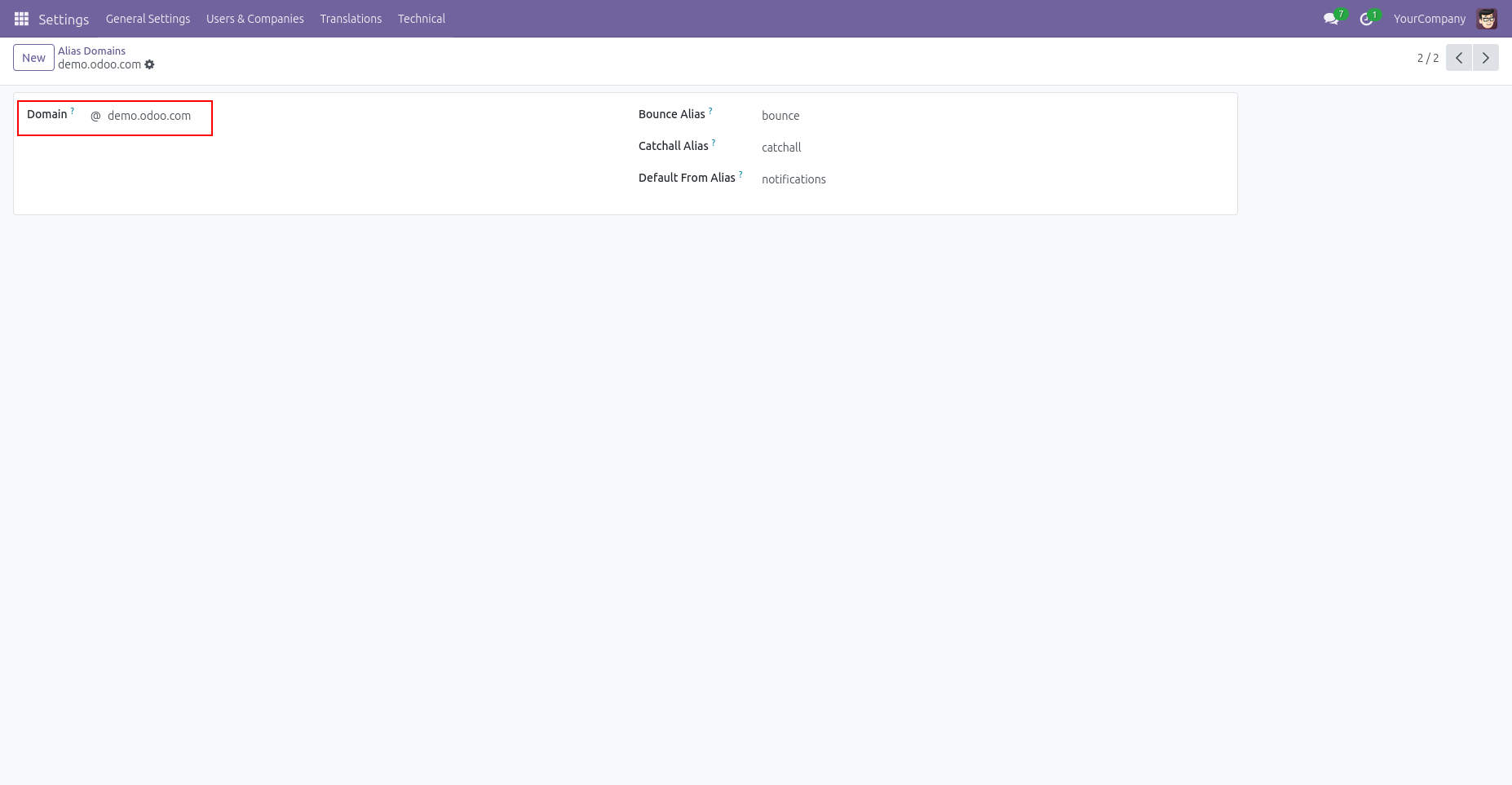
Task: Go back to Alias Domains breadcrumb
Action: point(91,51)
